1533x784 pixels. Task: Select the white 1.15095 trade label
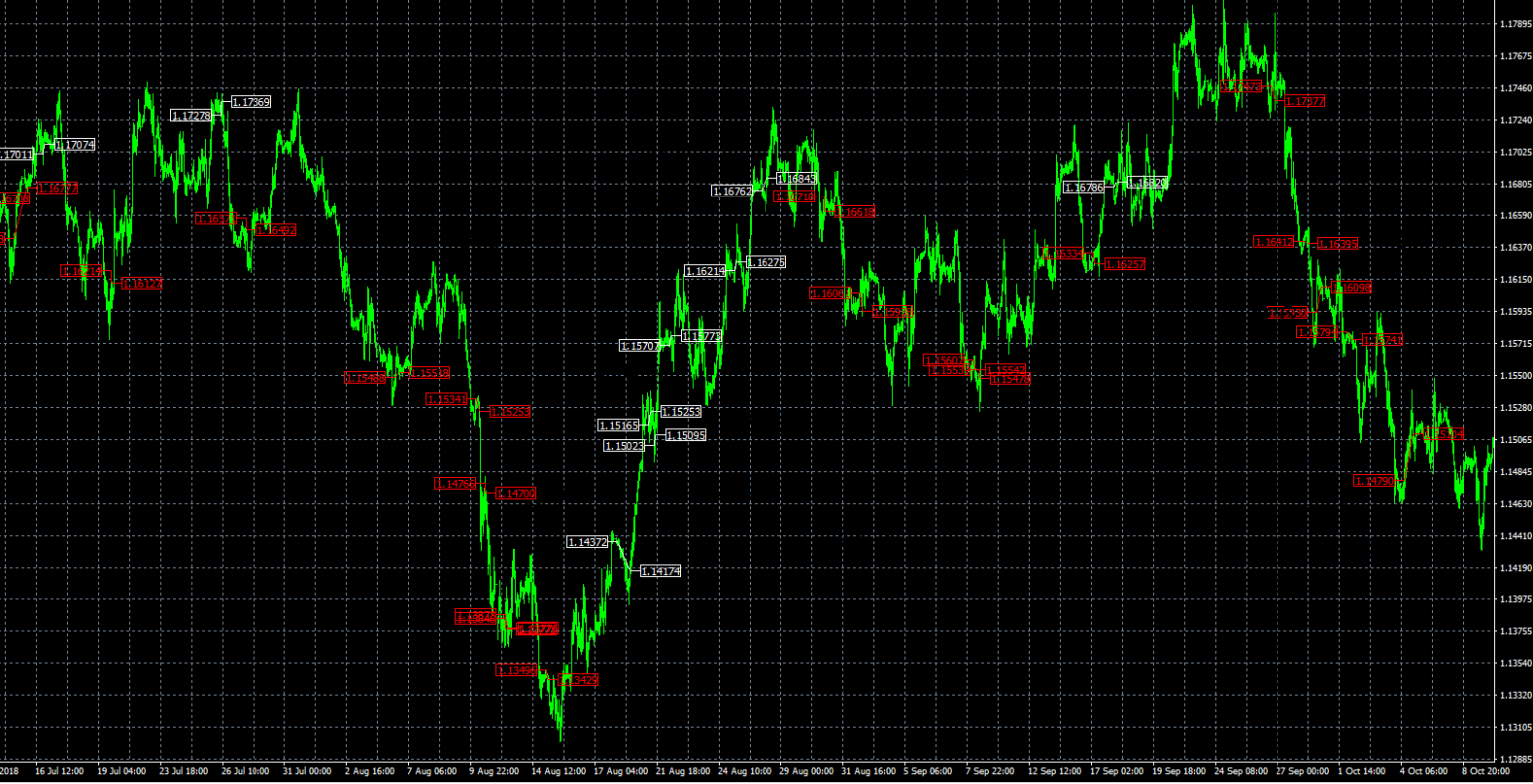click(685, 435)
